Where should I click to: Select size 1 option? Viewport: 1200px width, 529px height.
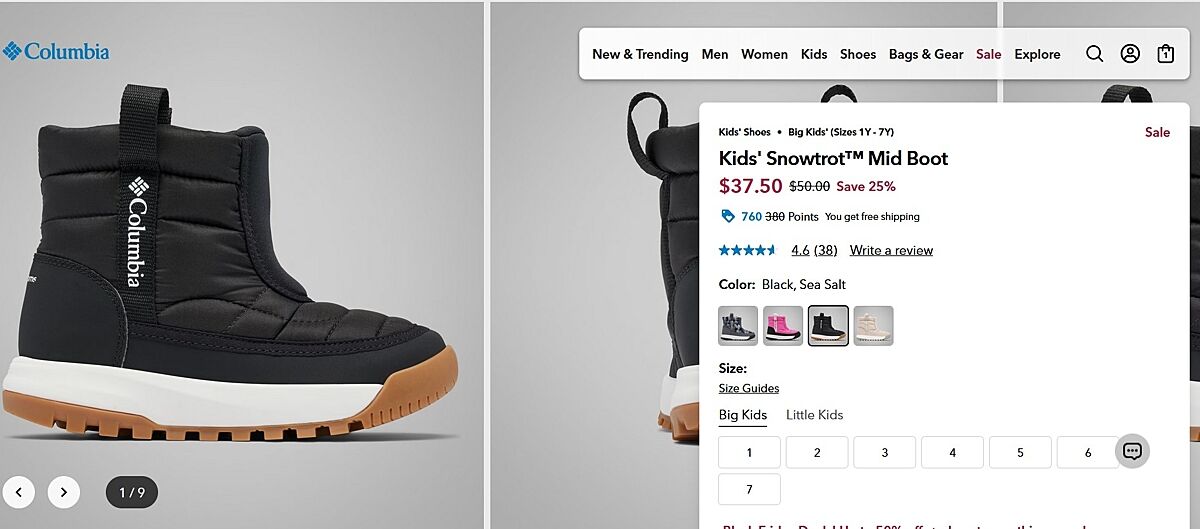pyautogui.click(x=749, y=453)
